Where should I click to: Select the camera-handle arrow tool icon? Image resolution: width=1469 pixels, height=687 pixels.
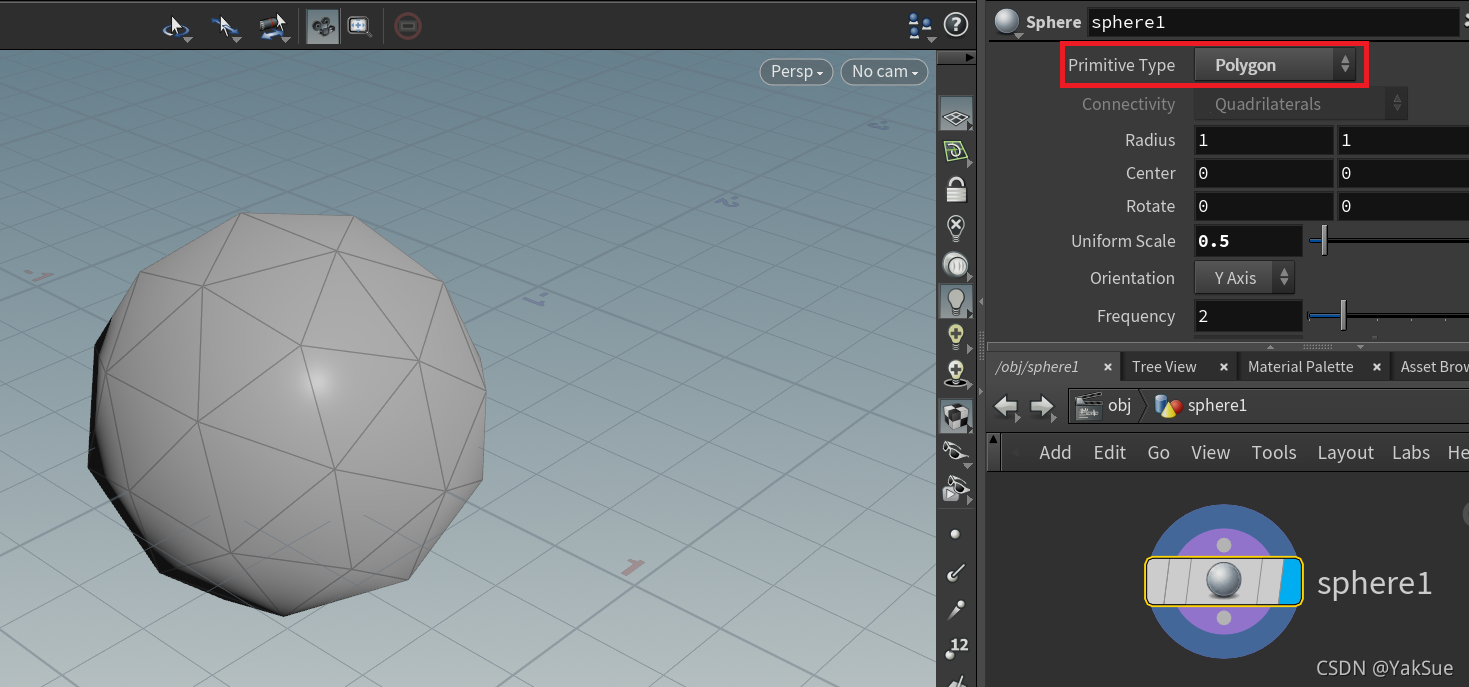[x=274, y=27]
